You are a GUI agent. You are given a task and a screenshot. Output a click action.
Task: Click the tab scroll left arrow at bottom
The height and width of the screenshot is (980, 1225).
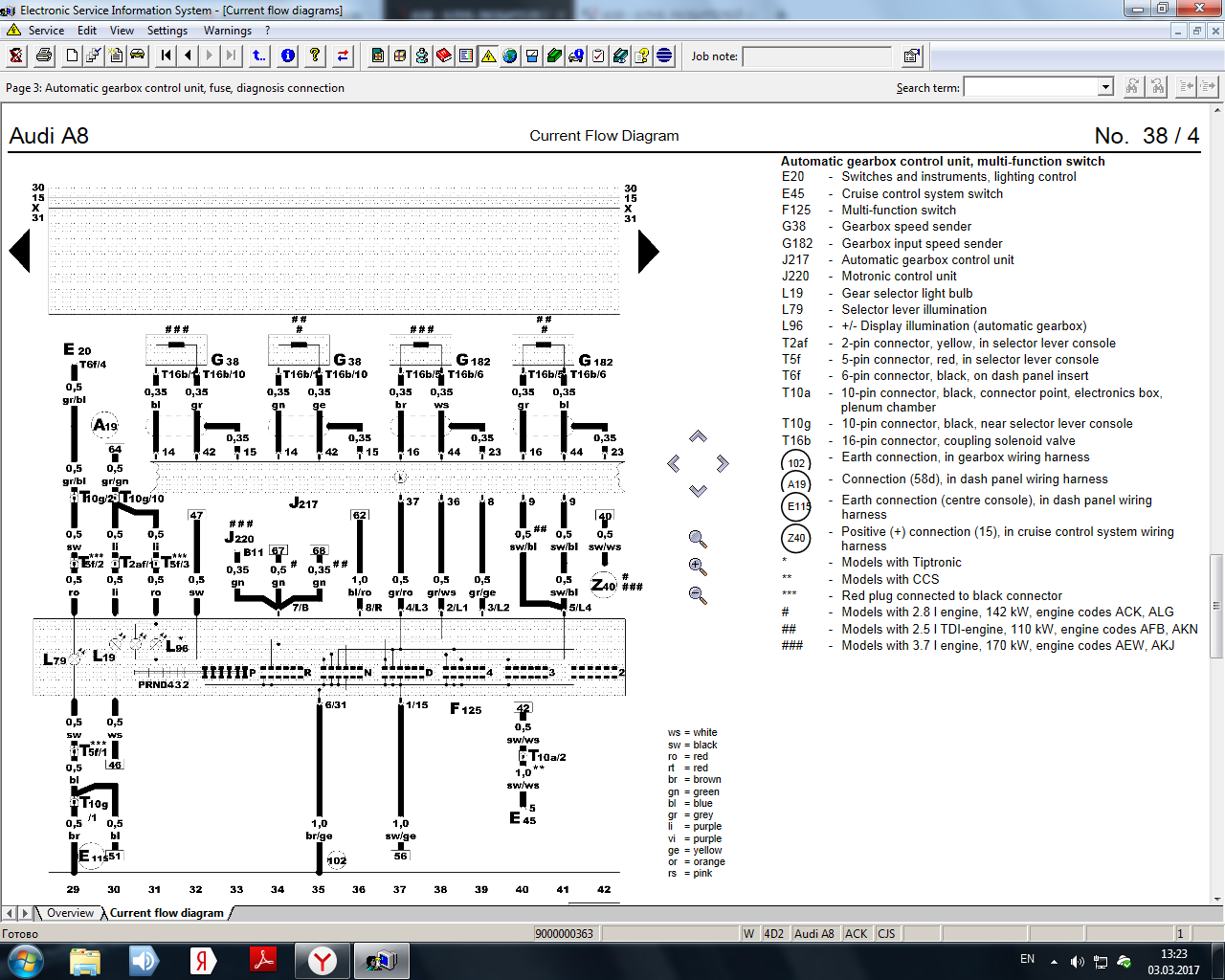tap(10, 913)
